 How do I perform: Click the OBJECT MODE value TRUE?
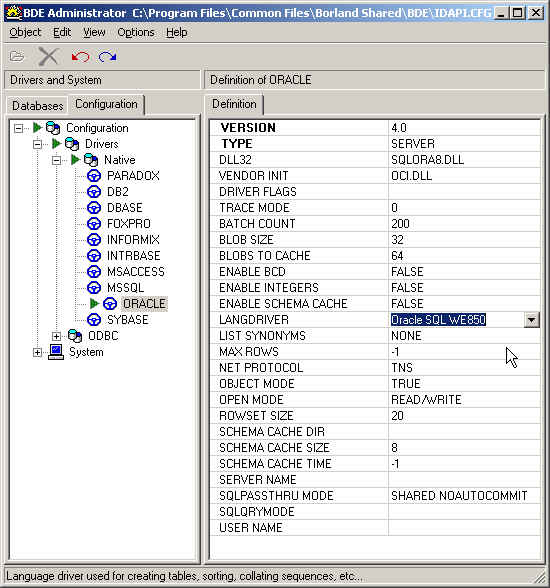(x=406, y=384)
